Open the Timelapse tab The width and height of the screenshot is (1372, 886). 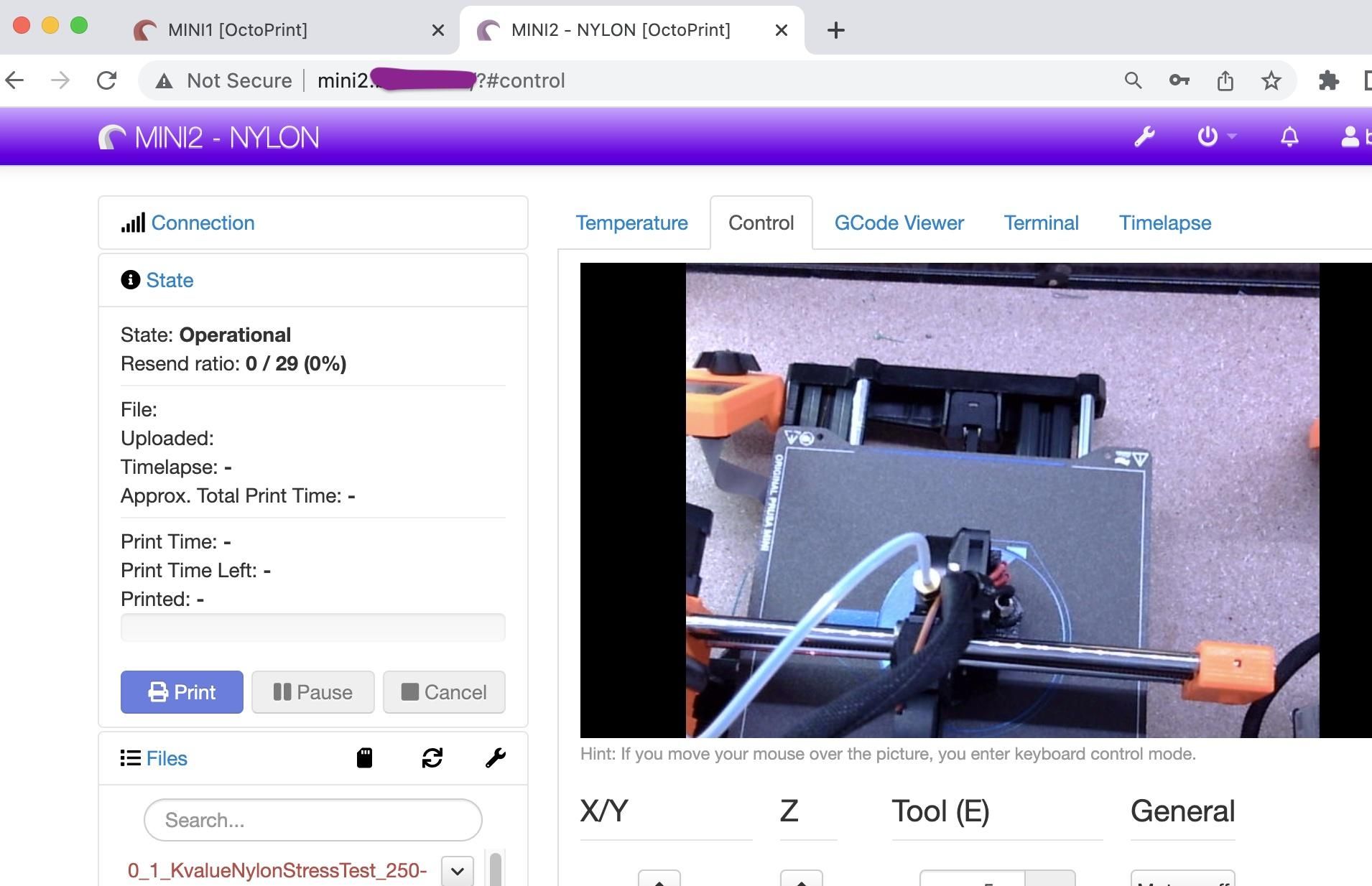pos(1163,223)
